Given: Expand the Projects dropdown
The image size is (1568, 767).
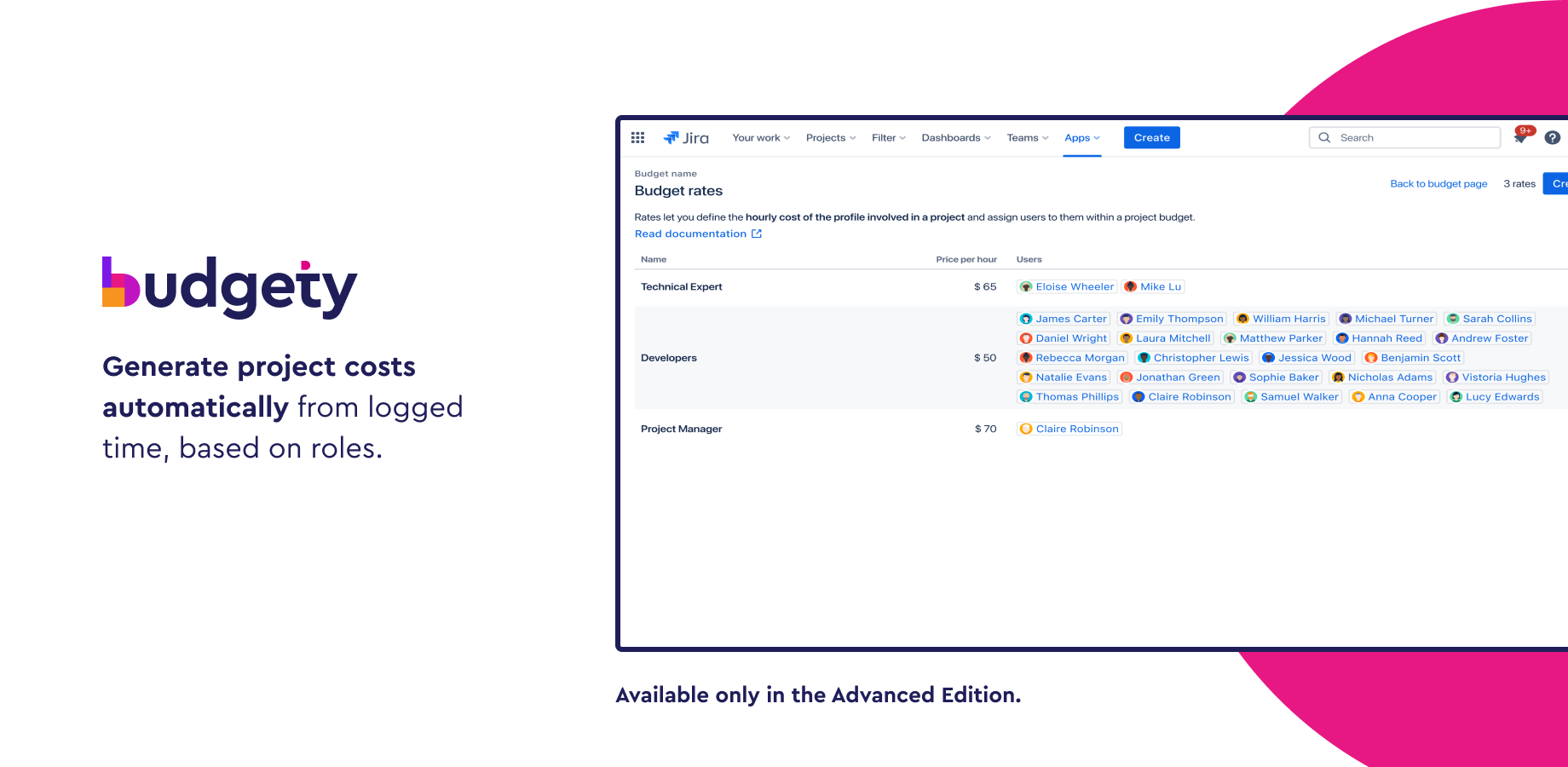Looking at the screenshot, I should pyautogui.click(x=831, y=138).
